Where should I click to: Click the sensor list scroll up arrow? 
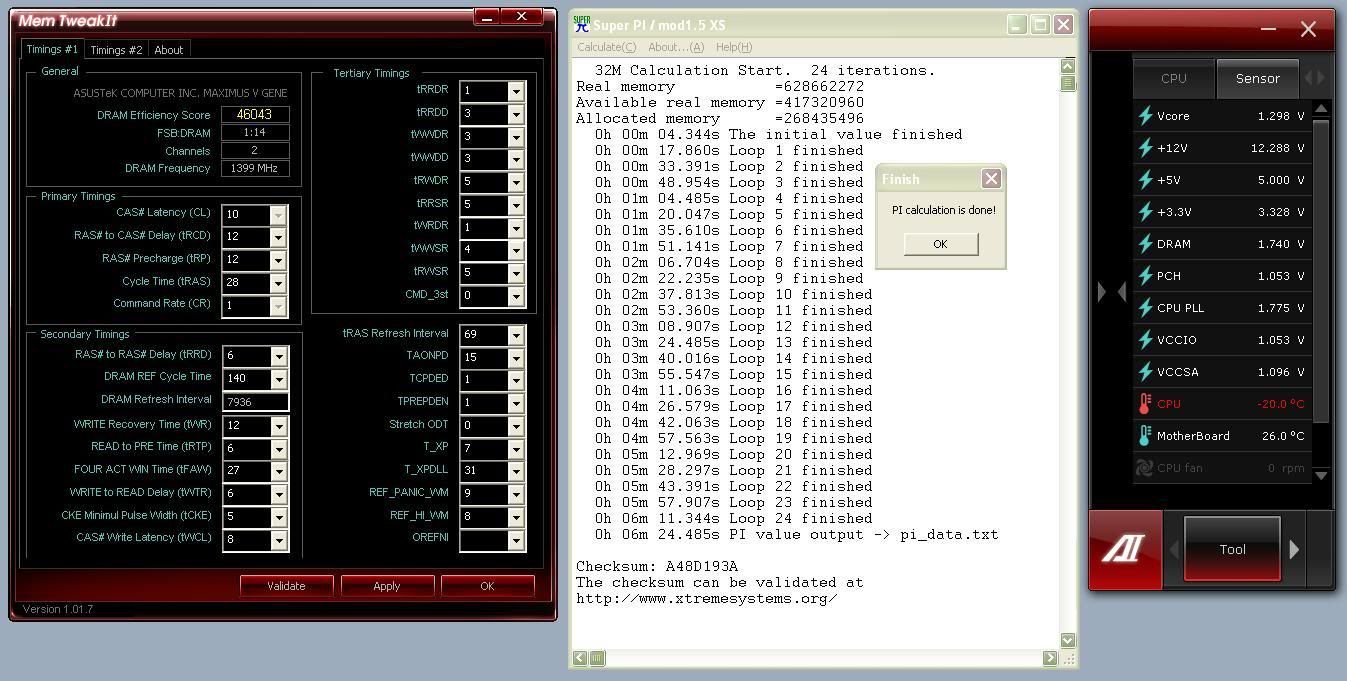(x=1321, y=108)
